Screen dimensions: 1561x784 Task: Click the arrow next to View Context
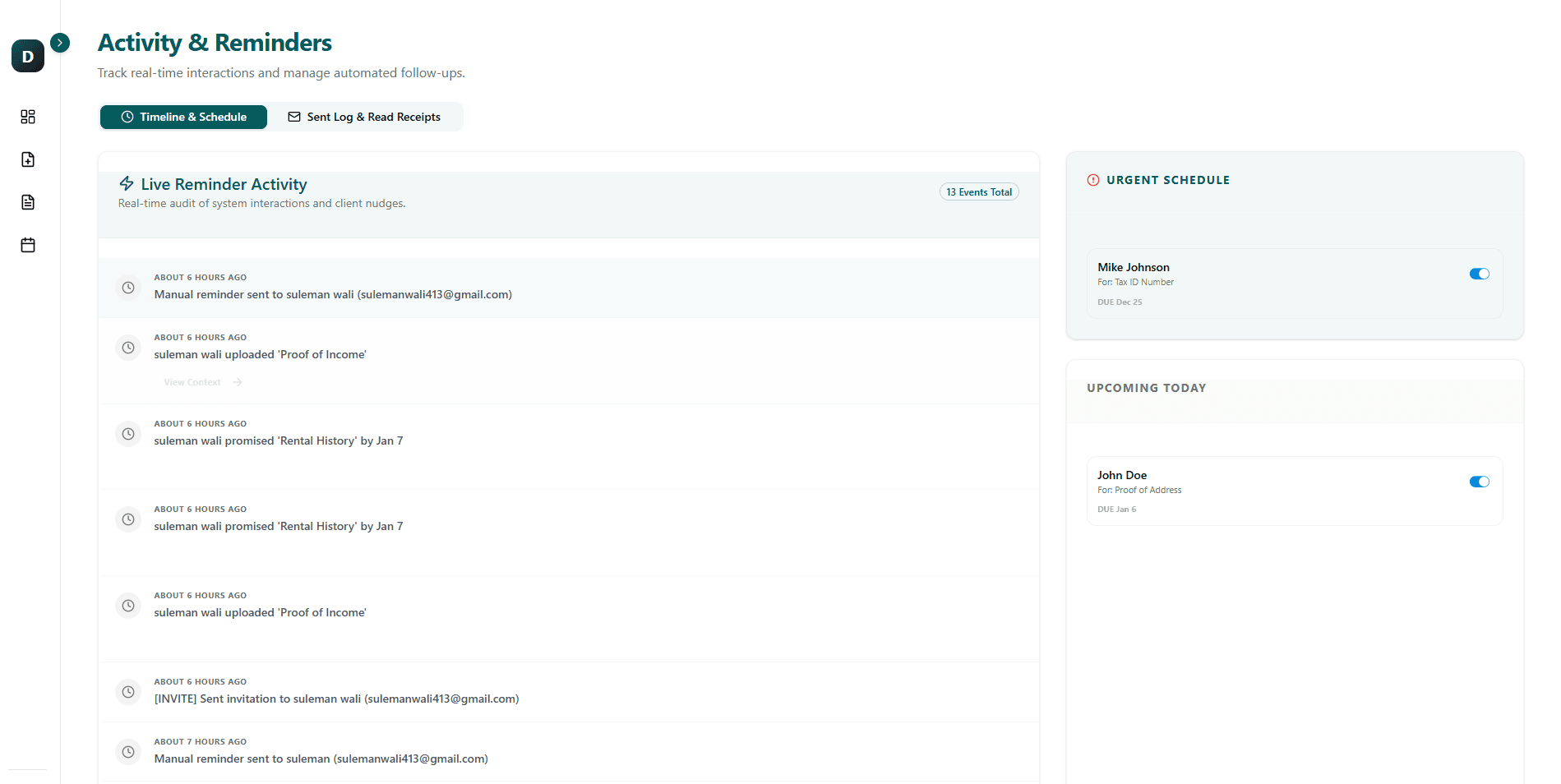(237, 381)
